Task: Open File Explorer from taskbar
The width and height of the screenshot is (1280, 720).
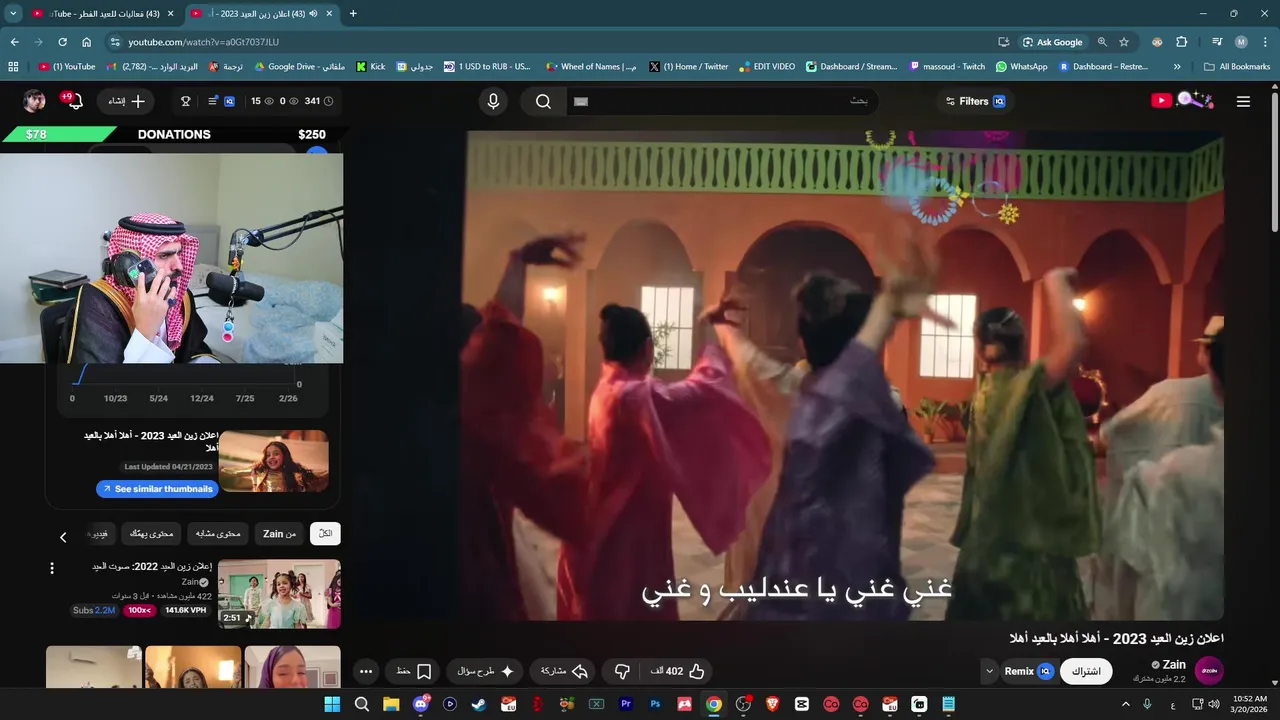Action: tap(391, 704)
